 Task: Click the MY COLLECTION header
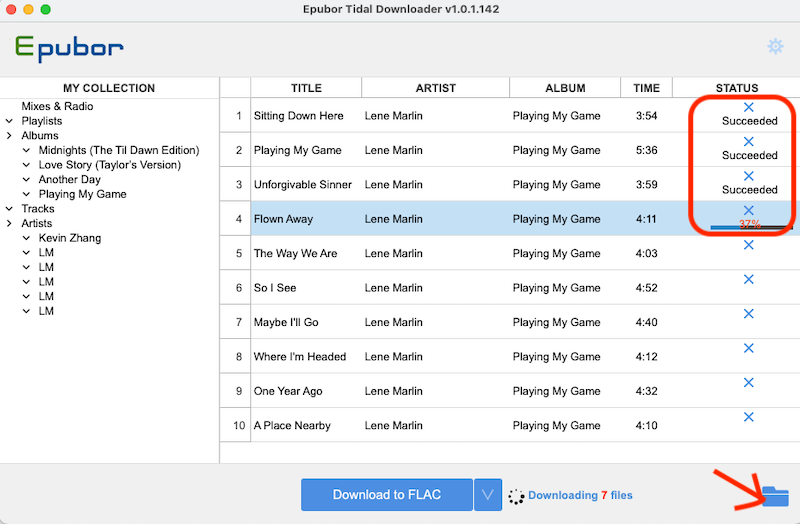pyautogui.click(x=109, y=88)
